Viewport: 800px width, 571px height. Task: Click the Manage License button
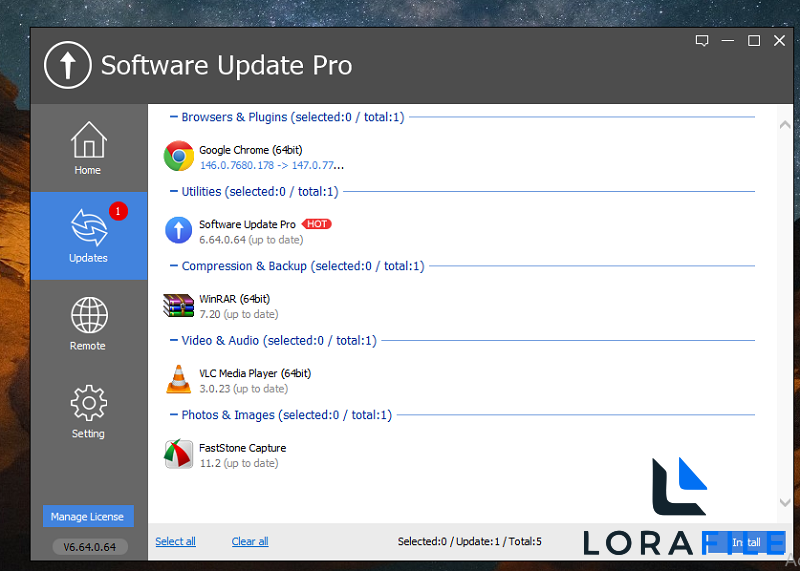point(88,516)
